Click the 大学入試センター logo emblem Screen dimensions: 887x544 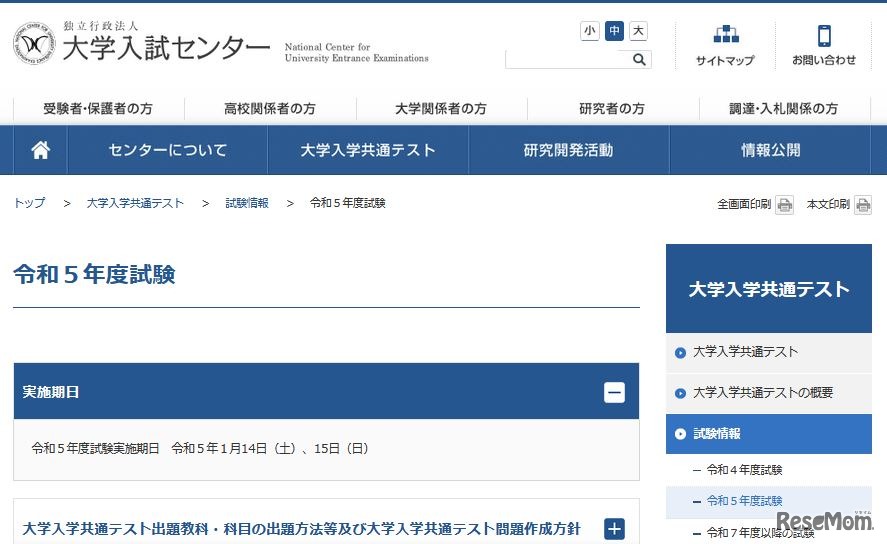tap(34, 43)
